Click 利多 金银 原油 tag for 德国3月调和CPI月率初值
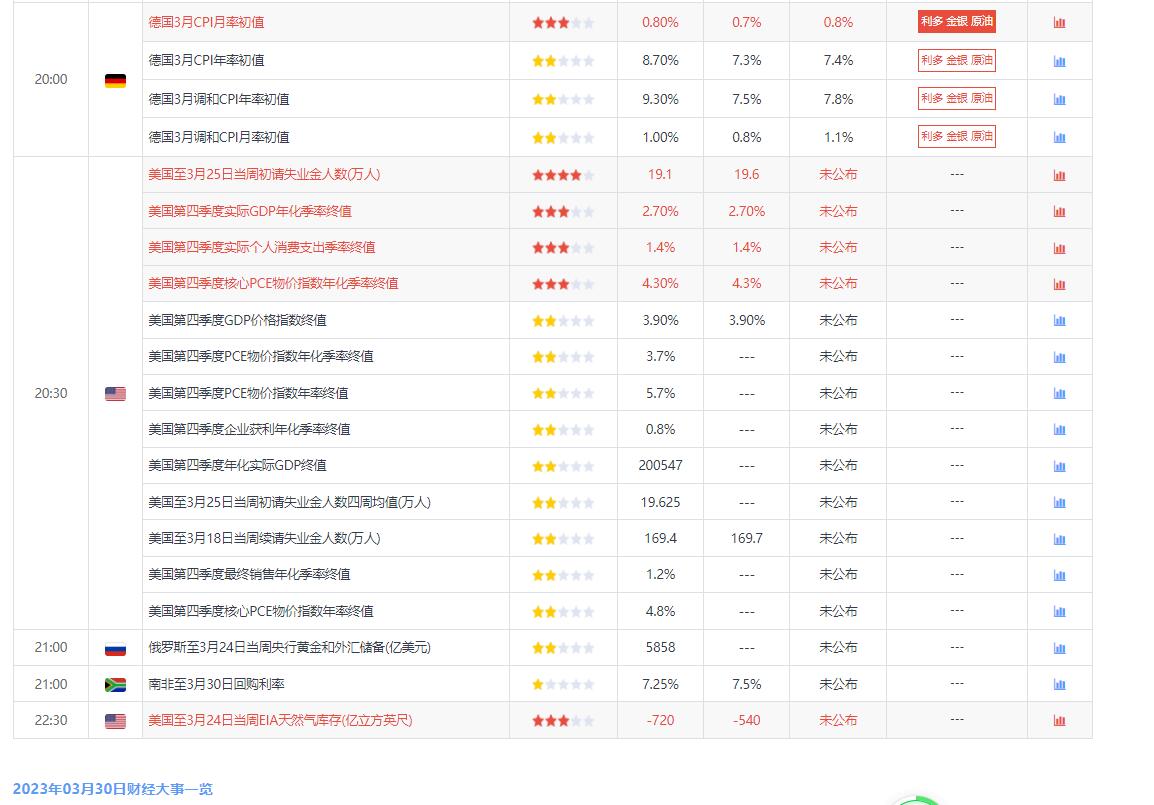 [x=957, y=137]
